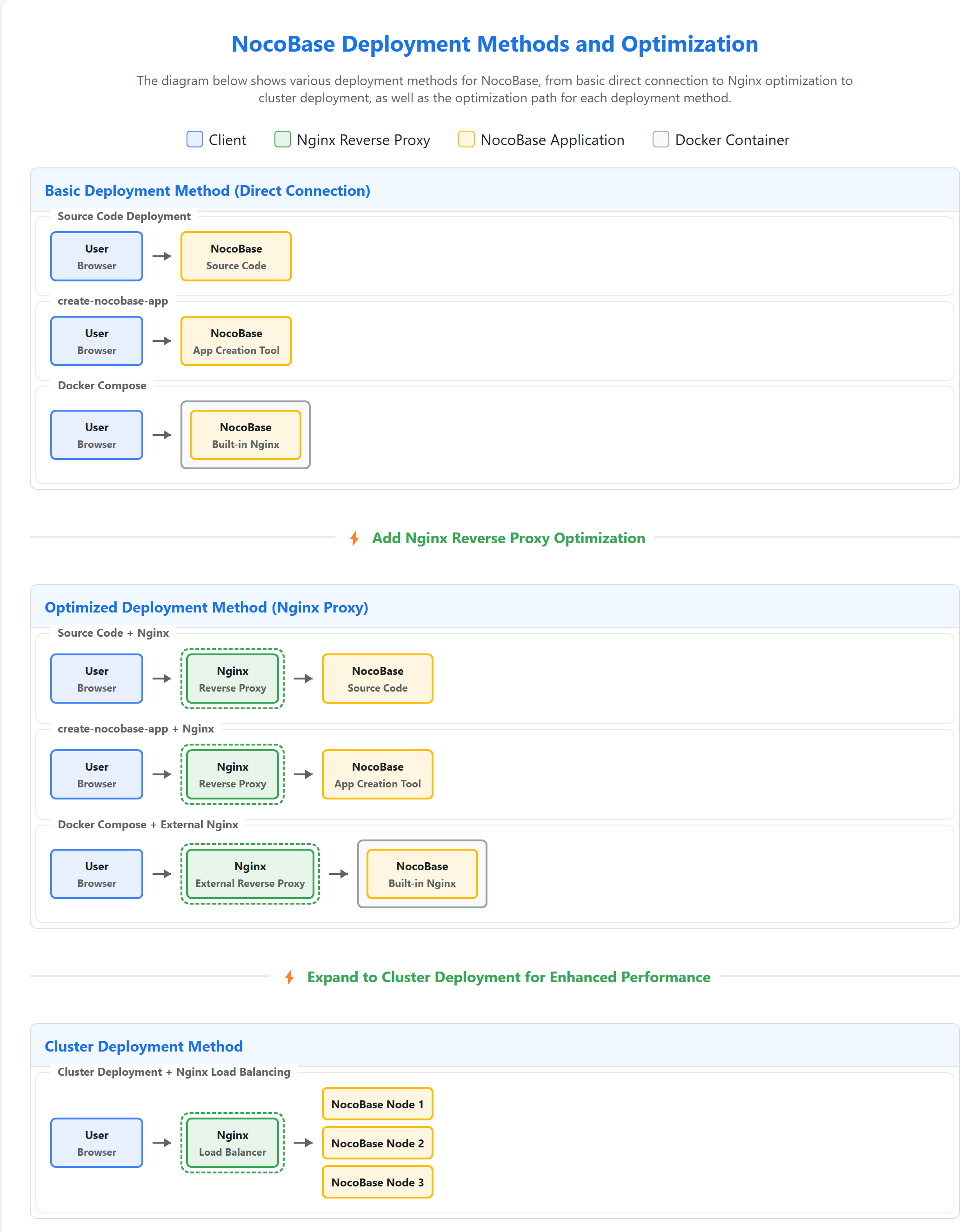Click User Browser box in Source Code Deployment row
The width and height of the screenshot is (974, 1232).
coord(97,256)
